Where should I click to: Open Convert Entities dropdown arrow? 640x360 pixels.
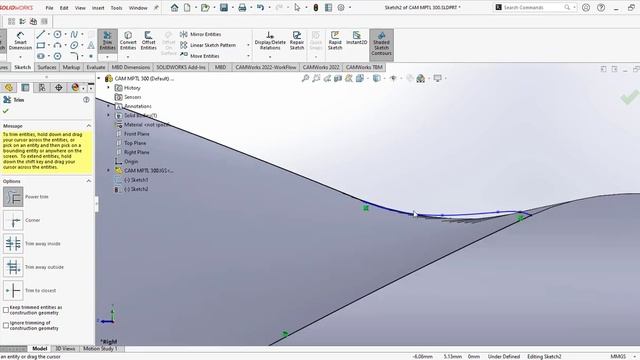point(128,57)
